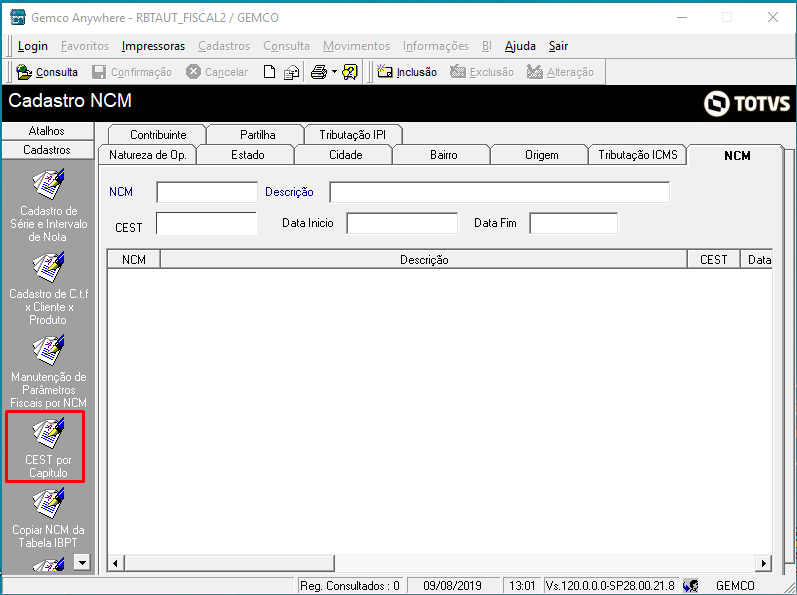Viewport: 797px width, 595px height.
Task: Click the Gemco Anywhere title bar icon
Action: coord(18,17)
